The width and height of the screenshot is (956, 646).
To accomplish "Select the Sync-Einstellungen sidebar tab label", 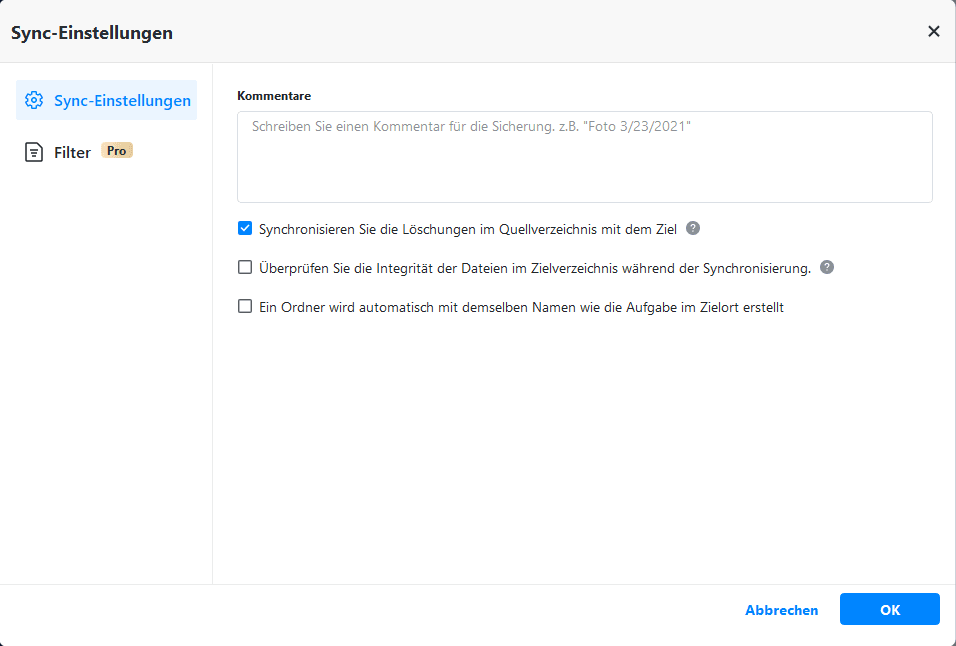I will 122,100.
